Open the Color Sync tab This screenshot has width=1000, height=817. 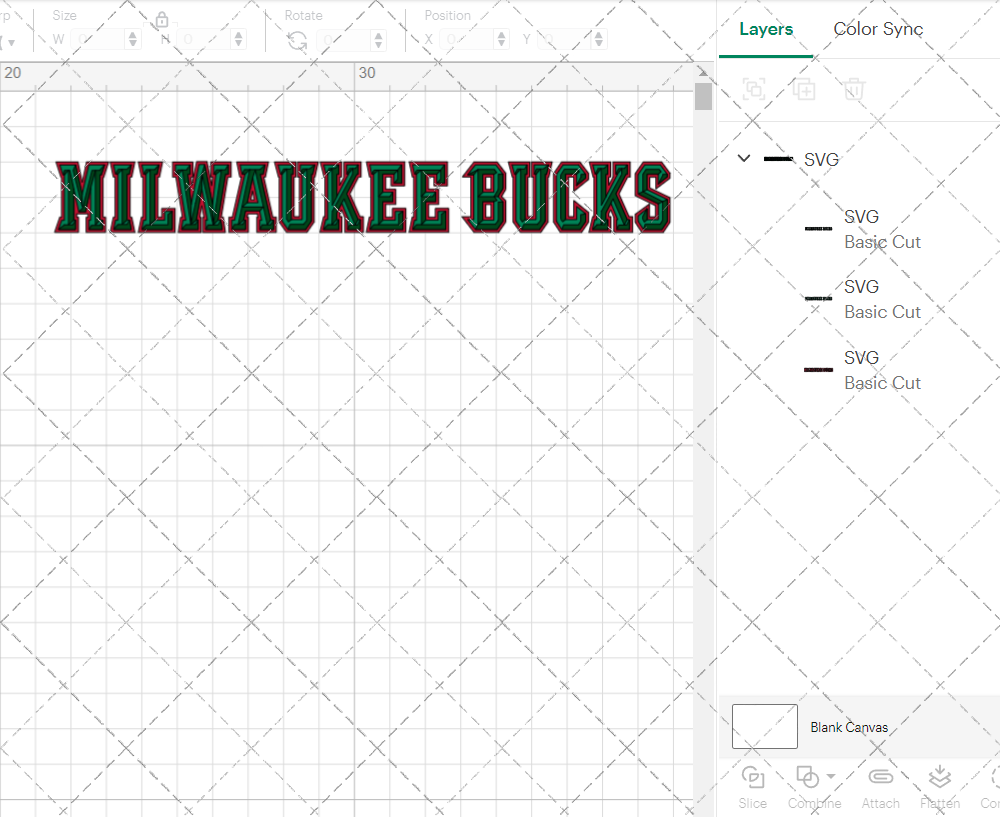878,29
